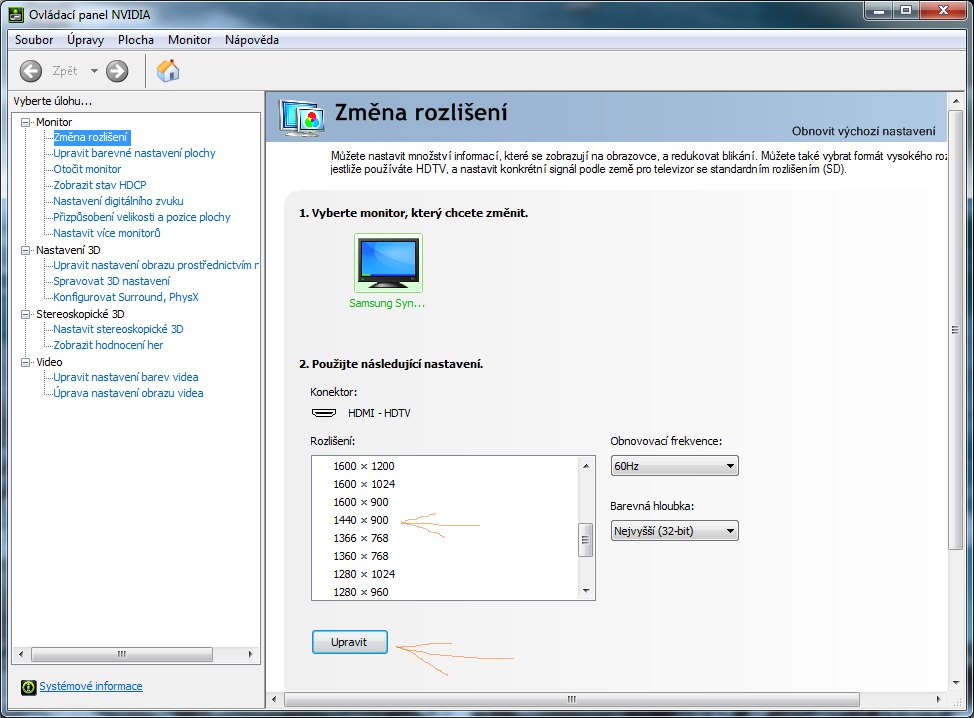Open Zobrazit stav HDCP task
Image resolution: width=974 pixels, height=718 pixels.
click(x=99, y=185)
